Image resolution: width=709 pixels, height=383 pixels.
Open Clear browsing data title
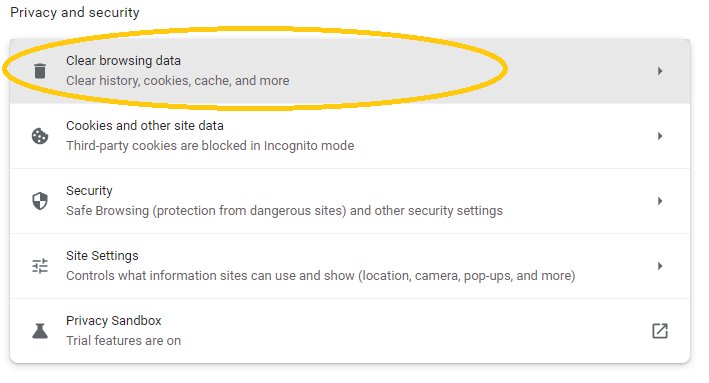(x=123, y=61)
